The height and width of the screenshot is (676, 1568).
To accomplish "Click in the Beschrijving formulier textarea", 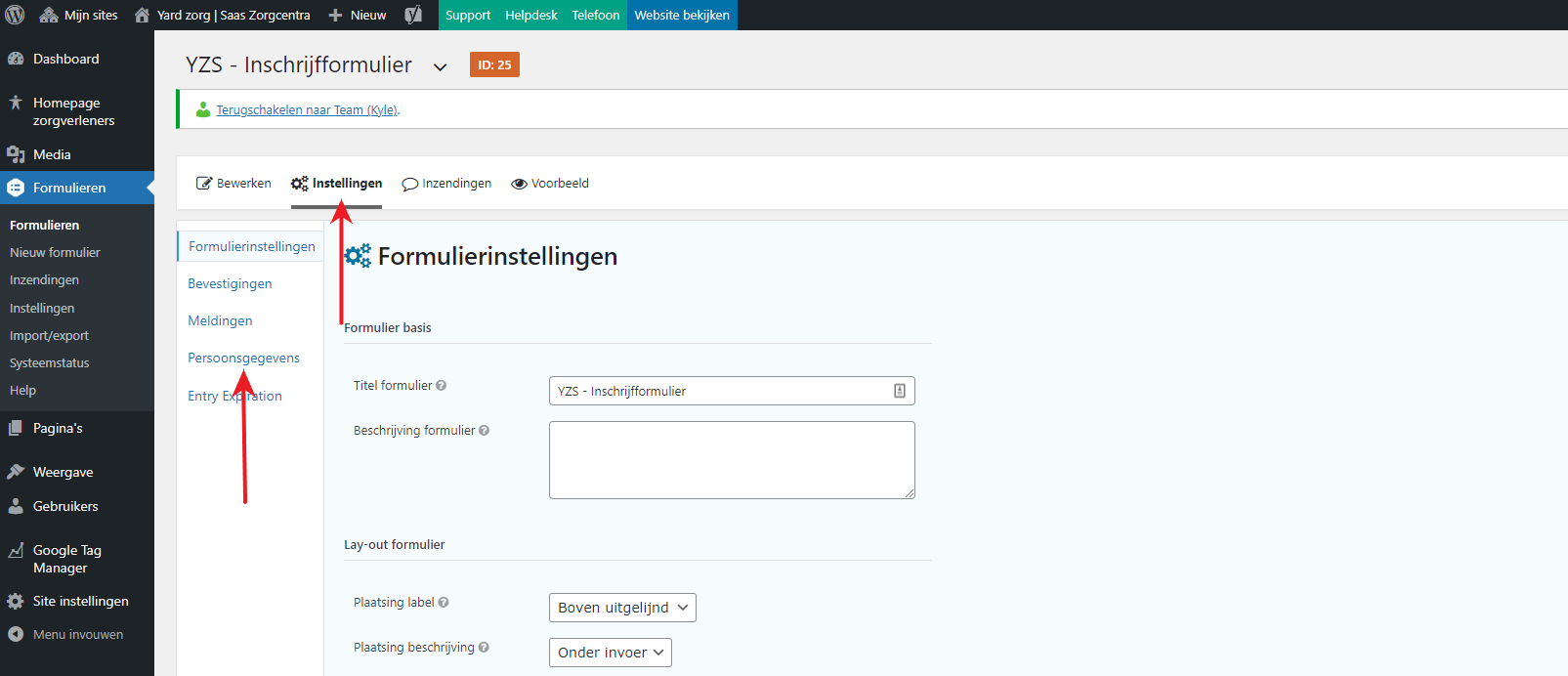I will pos(732,460).
